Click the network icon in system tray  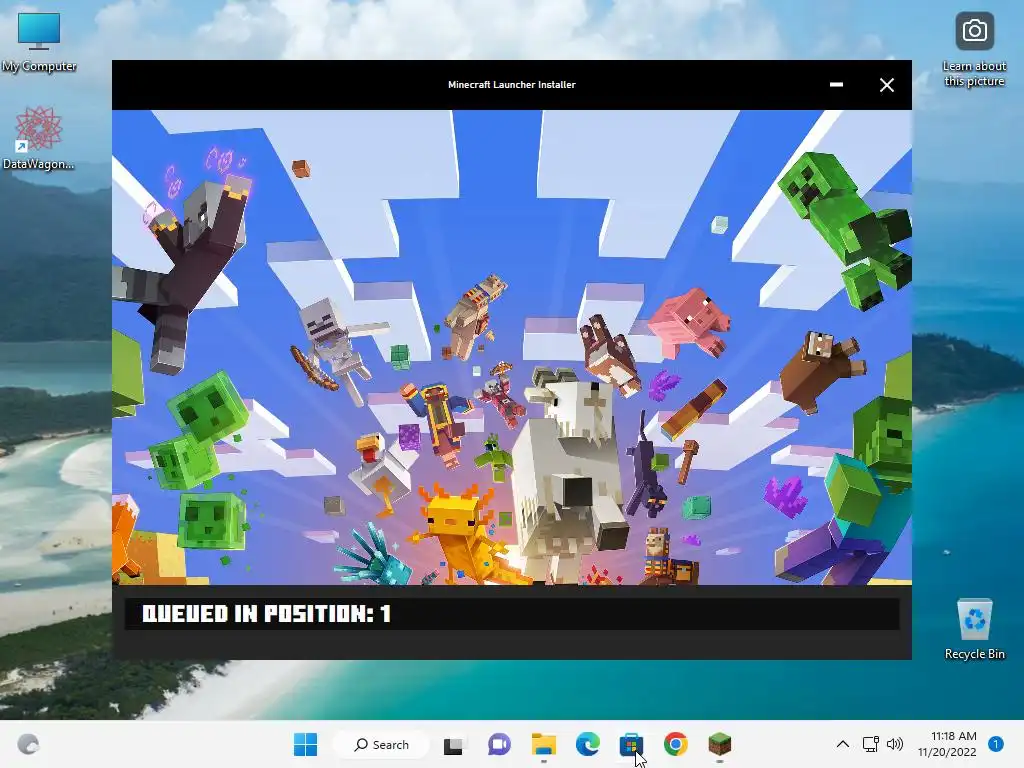click(871, 744)
